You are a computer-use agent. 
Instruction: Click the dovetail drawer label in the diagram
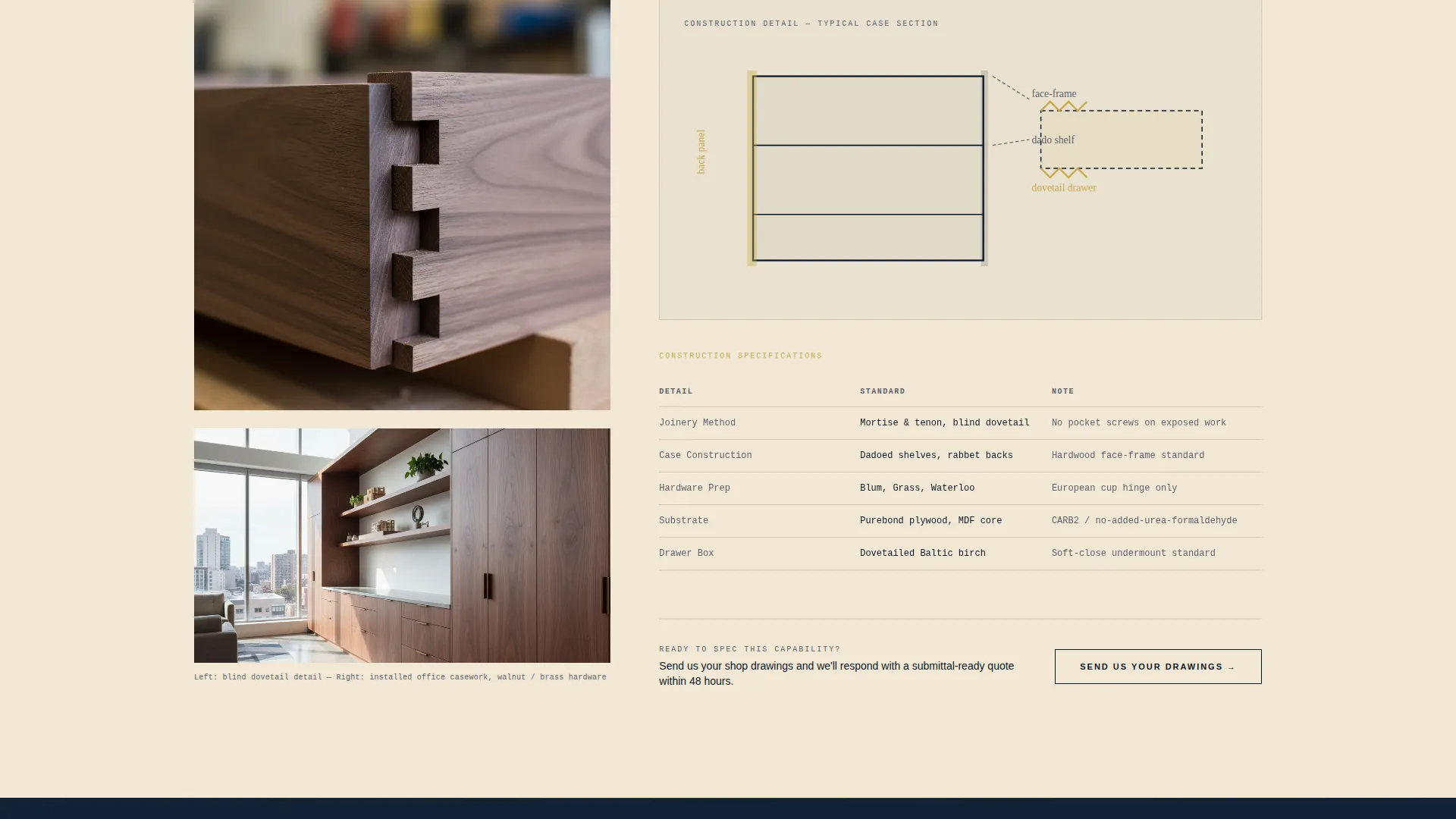pos(1064,188)
